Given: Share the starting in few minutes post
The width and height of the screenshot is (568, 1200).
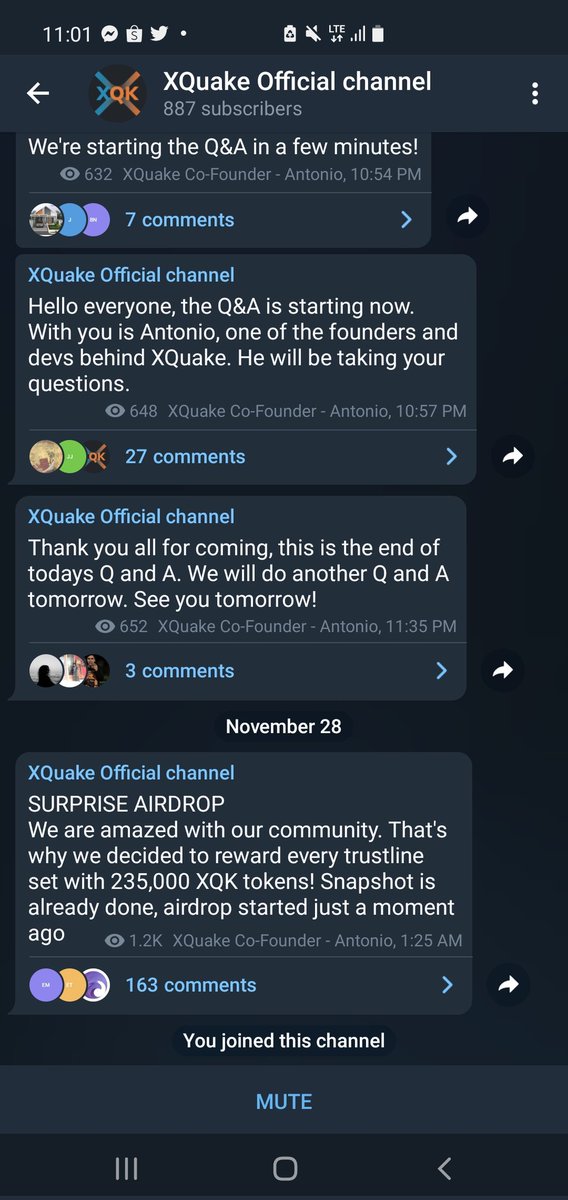Looking at the screenshot, I should pyautogui.click(x=468, y=216).
